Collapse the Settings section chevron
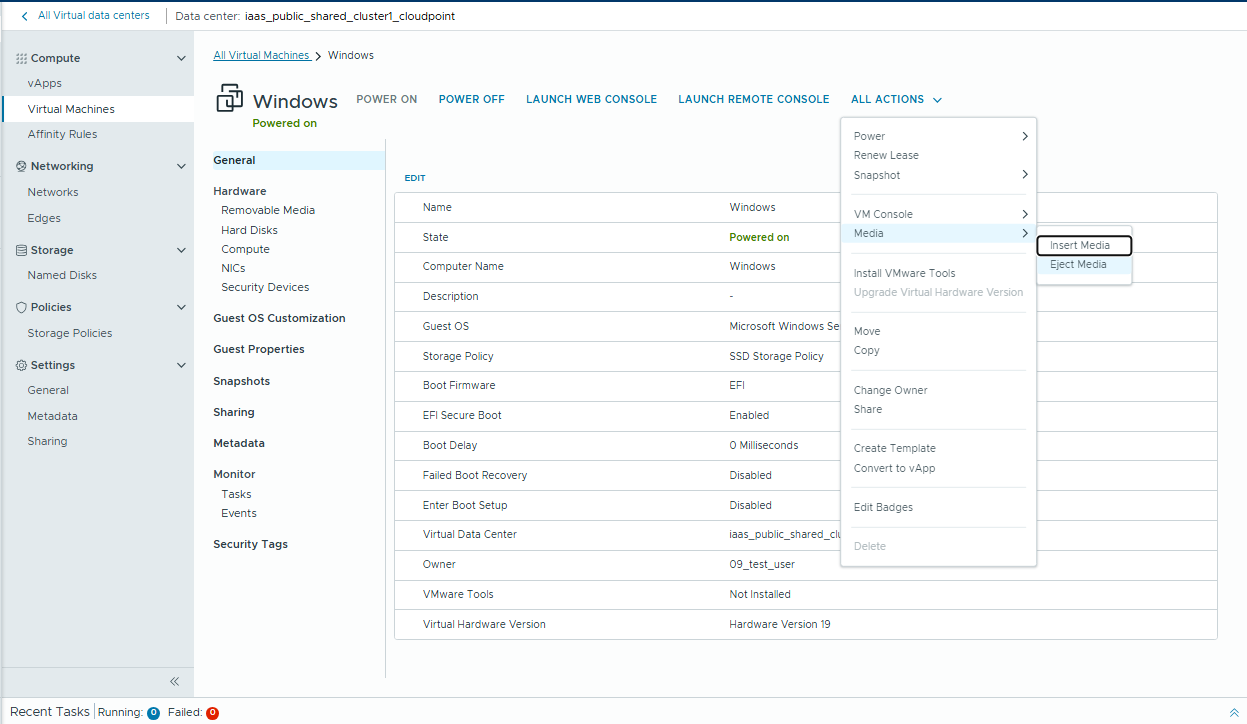This screenshot has height=724, width=1247. point(181,366)
